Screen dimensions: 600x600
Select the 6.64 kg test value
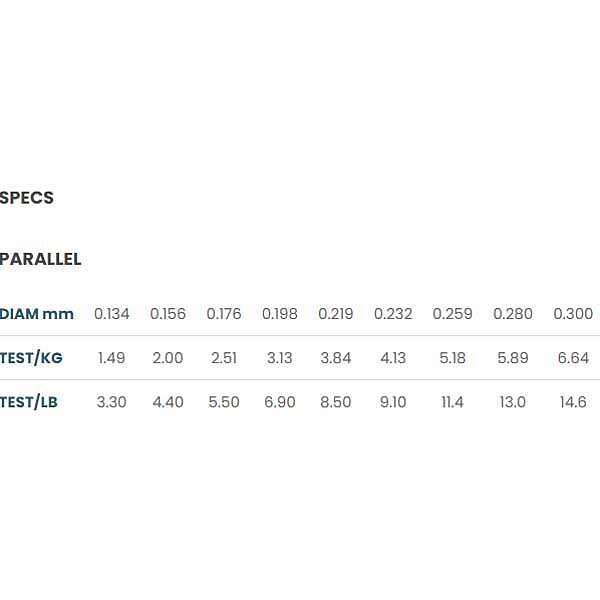pyautogui.click(x=573, y=358)
